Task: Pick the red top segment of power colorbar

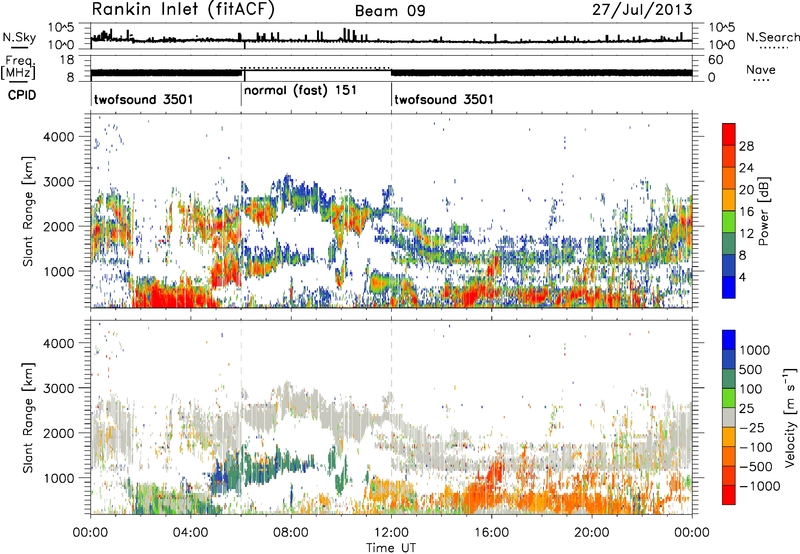Action: [x=729, y=134]
